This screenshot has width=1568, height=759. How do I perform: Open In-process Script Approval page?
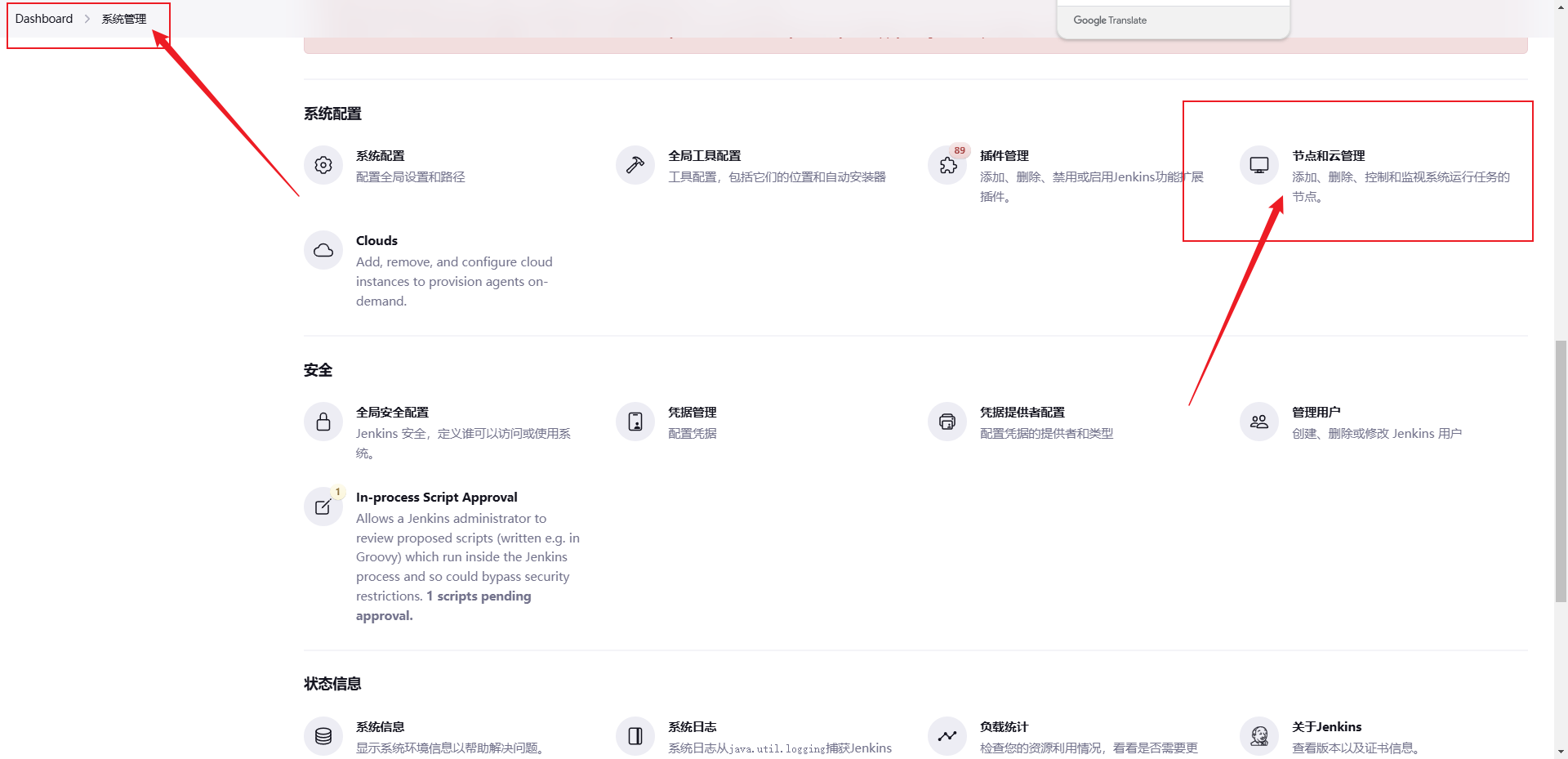click(x=437, y=498)
